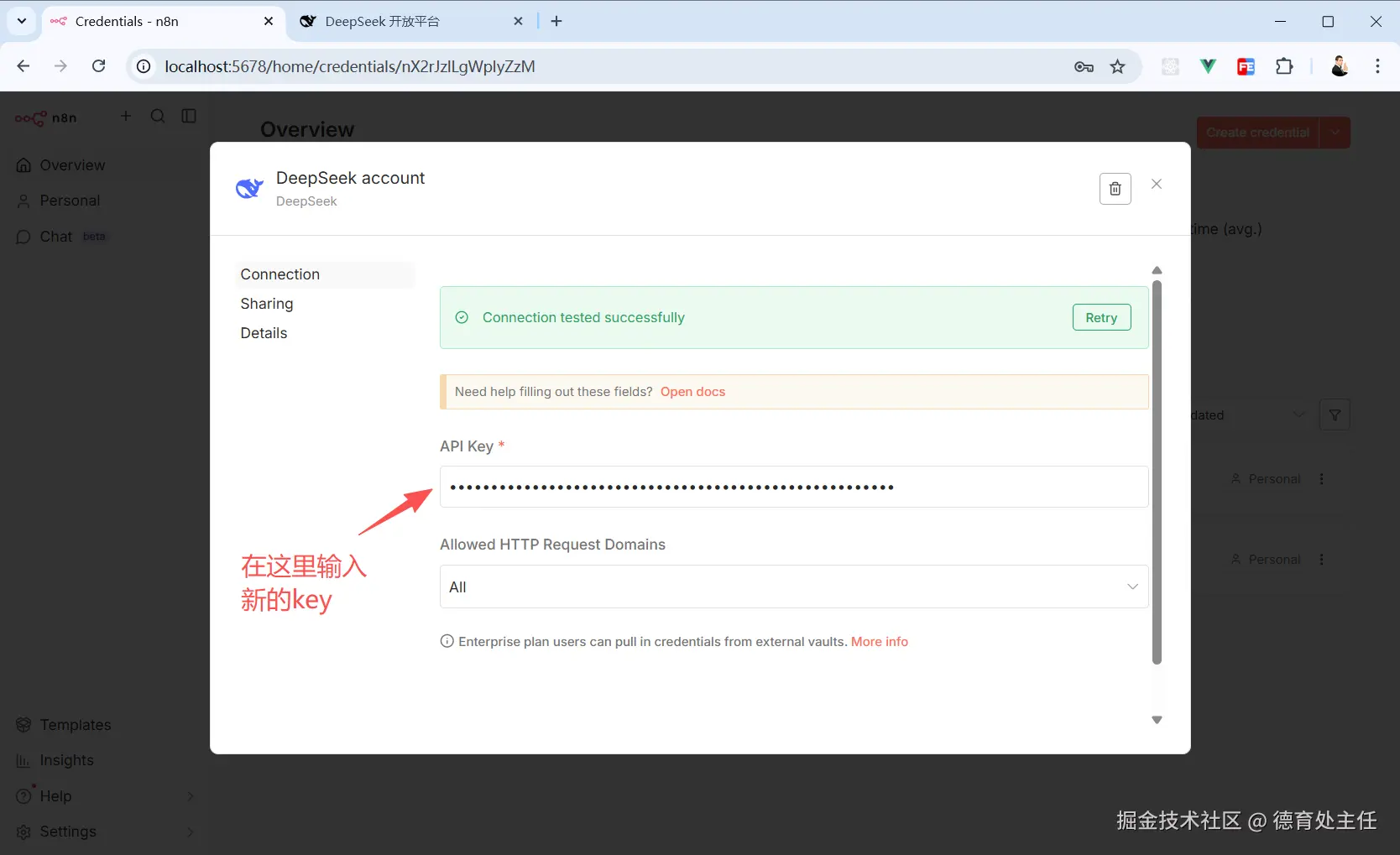Open search in the n8n sidebar
The image size is (1400, 855).
pos(158,116)
